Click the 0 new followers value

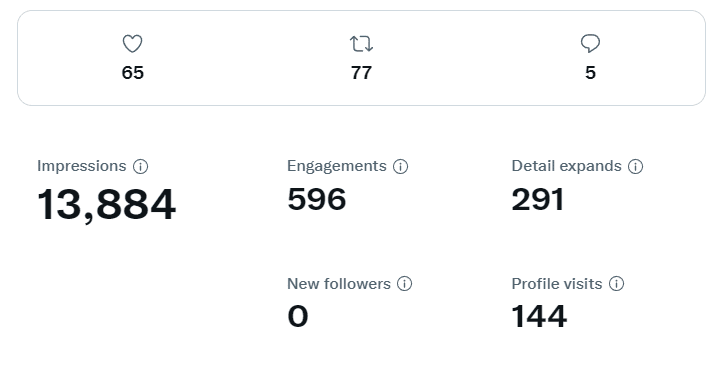click(298, 316)
